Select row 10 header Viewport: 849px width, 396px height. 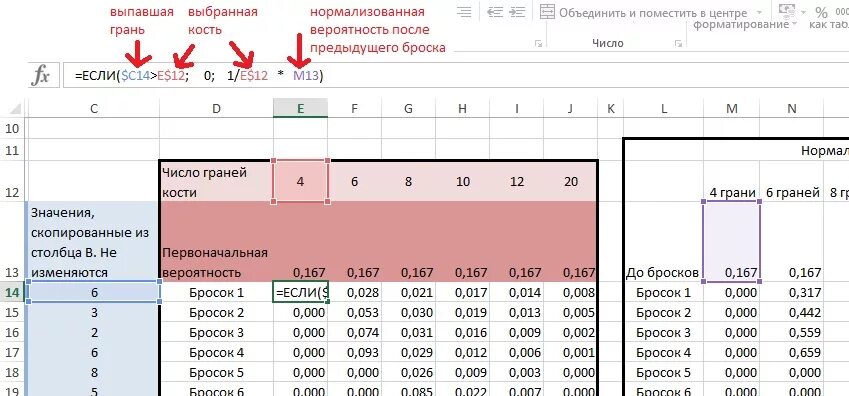coord(13,128)
